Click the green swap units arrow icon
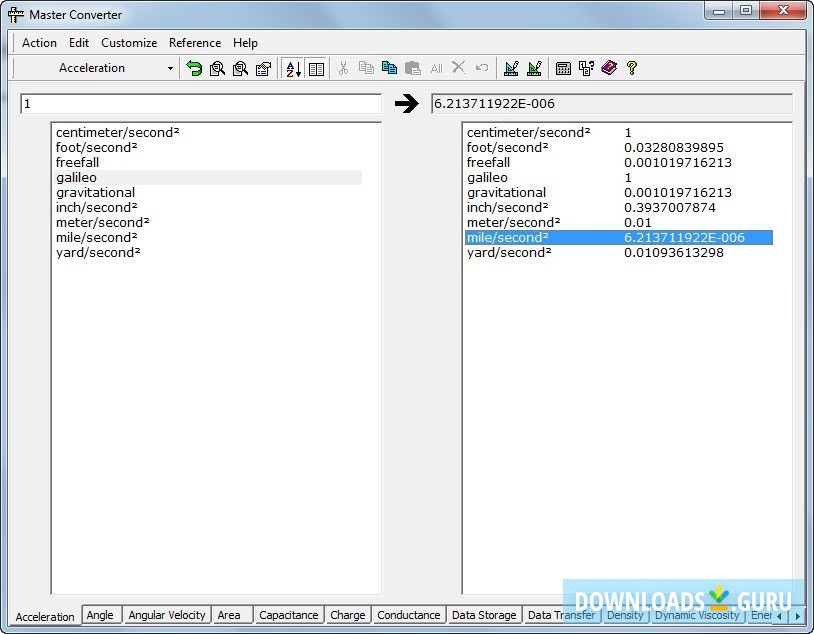The height and width of the screenshot is (634, 814). click(194, 68)
